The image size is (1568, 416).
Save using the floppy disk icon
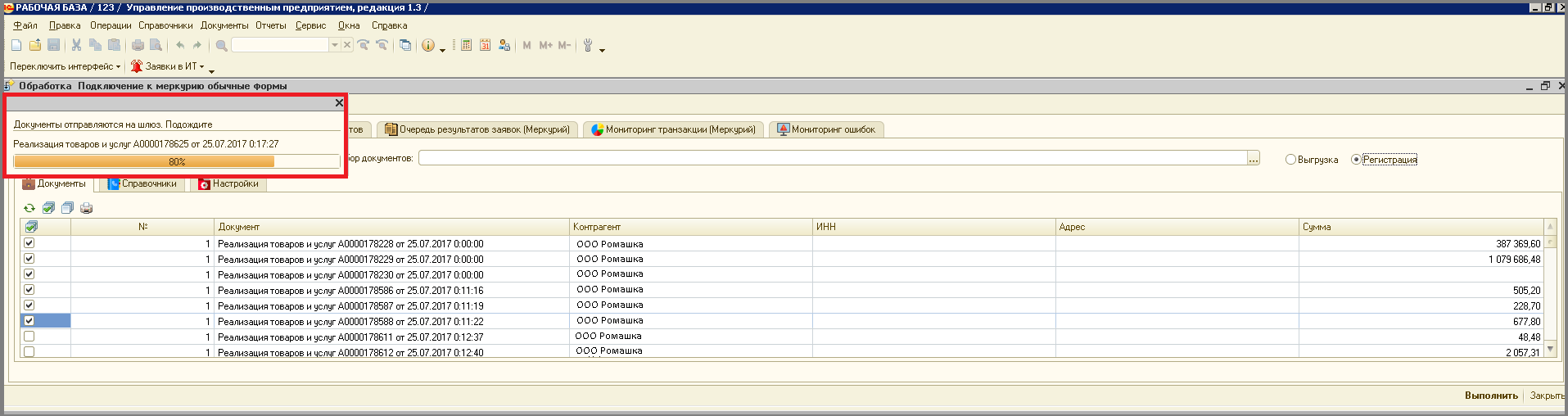53,45
